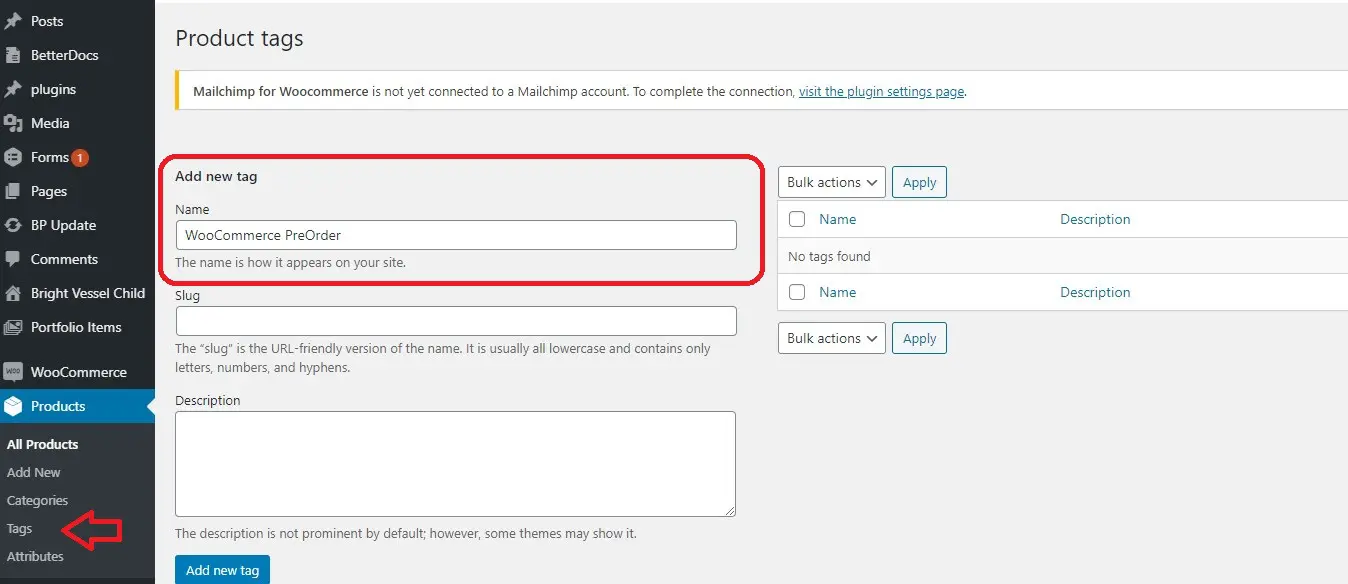Click inside the Slug text field
Screen dimensions: 1348x584
pyautogui.click(x=456, y=321)
